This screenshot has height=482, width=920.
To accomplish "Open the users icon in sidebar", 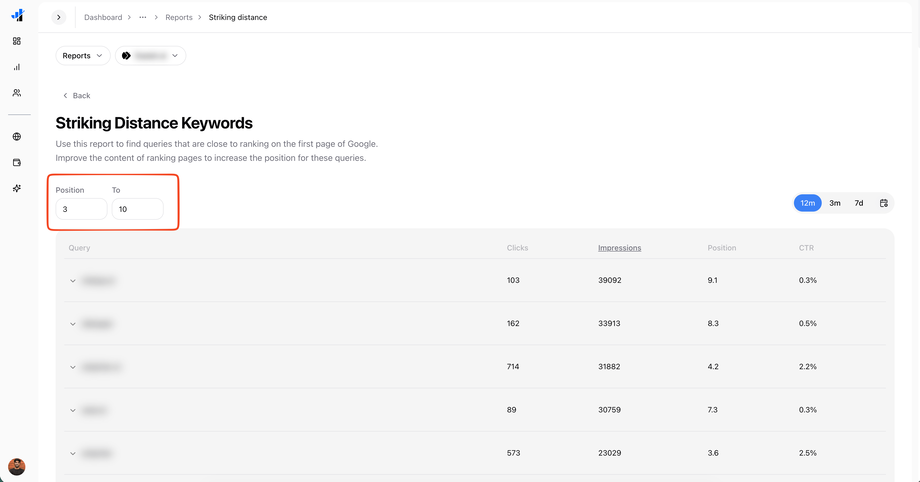I will point(17,93).
